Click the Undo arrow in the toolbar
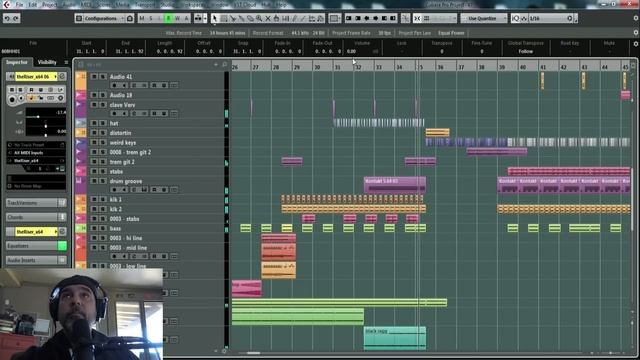This screenshot has height=360, width=640. coord(7,18)
